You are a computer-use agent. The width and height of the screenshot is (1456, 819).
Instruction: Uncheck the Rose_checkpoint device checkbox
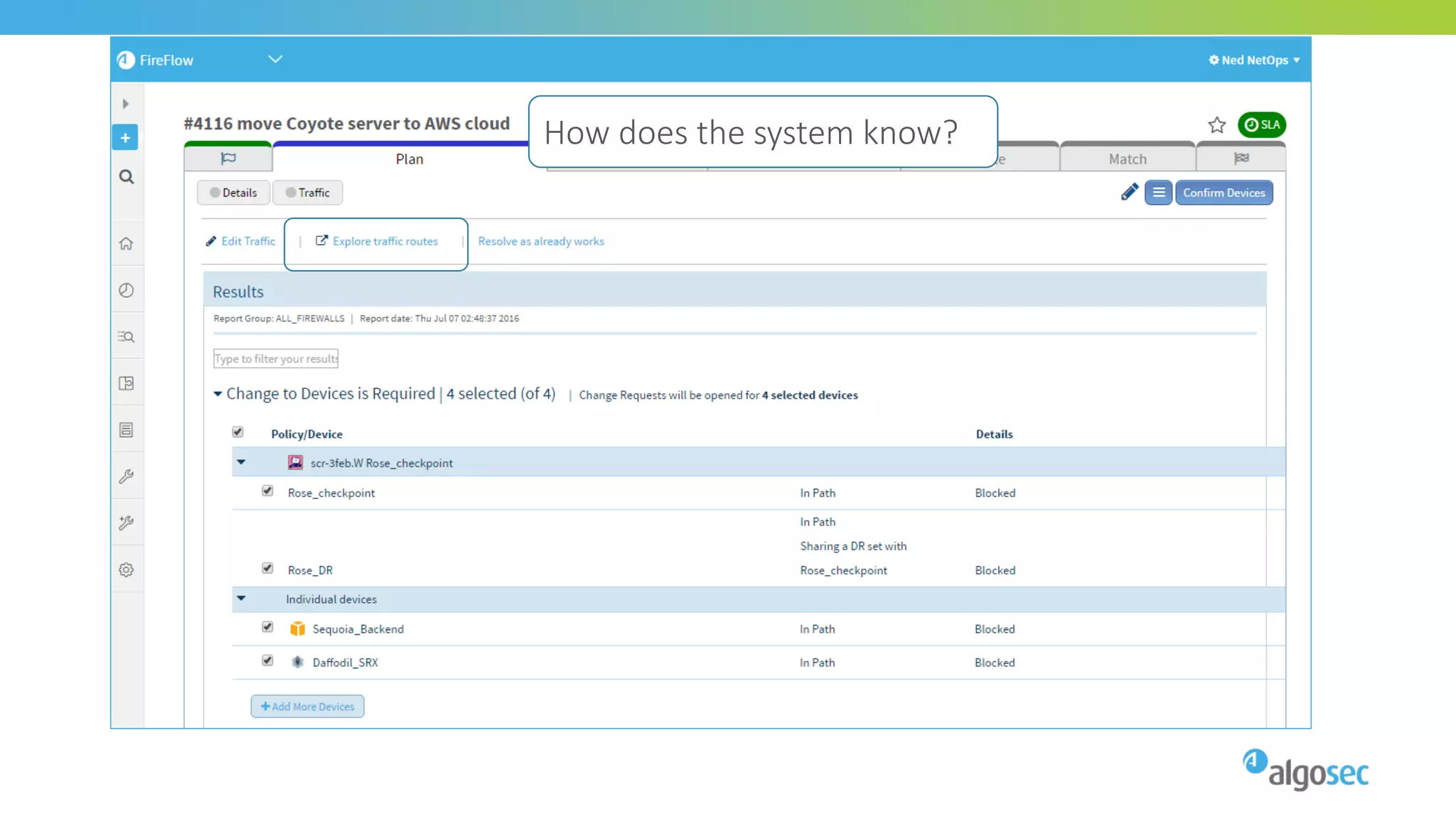pos(267,491)
